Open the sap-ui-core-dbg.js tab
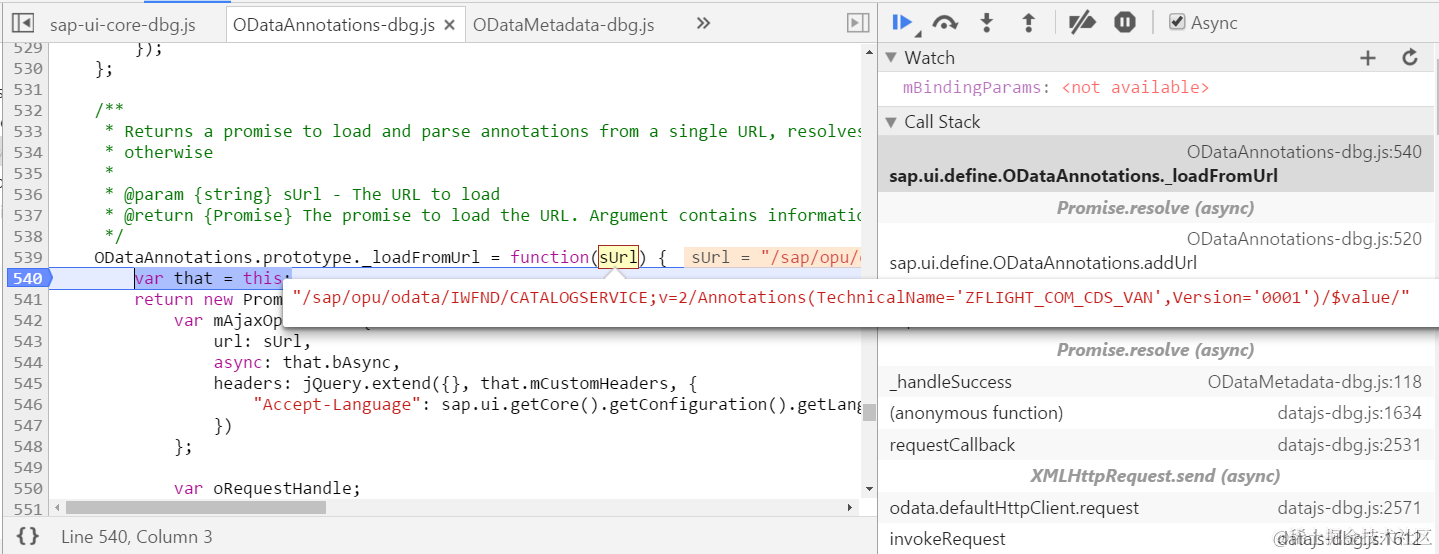The image size is (1439, 554). pyautogui.click(x=123, y=24)
